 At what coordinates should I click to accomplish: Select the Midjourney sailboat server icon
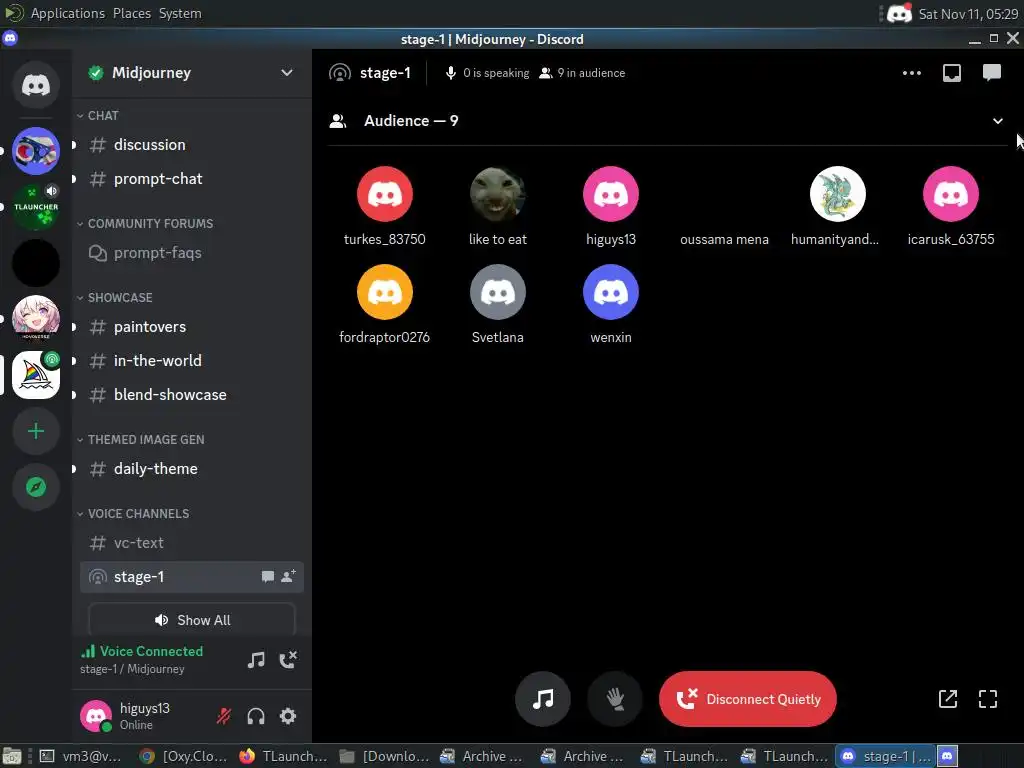pos(35,375)
